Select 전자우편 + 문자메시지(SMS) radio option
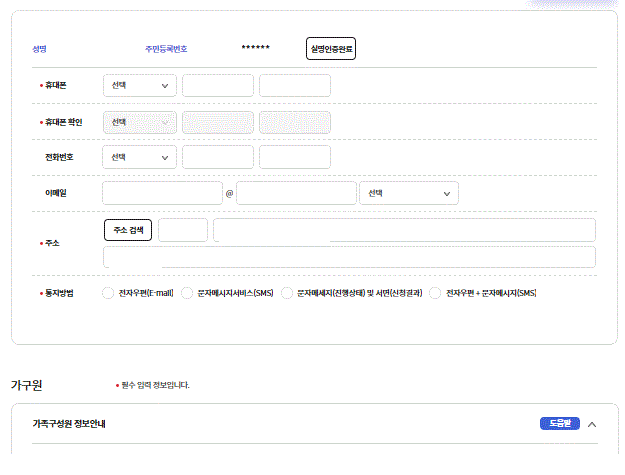This screenshot has height=475, width=625. point(435,293)
